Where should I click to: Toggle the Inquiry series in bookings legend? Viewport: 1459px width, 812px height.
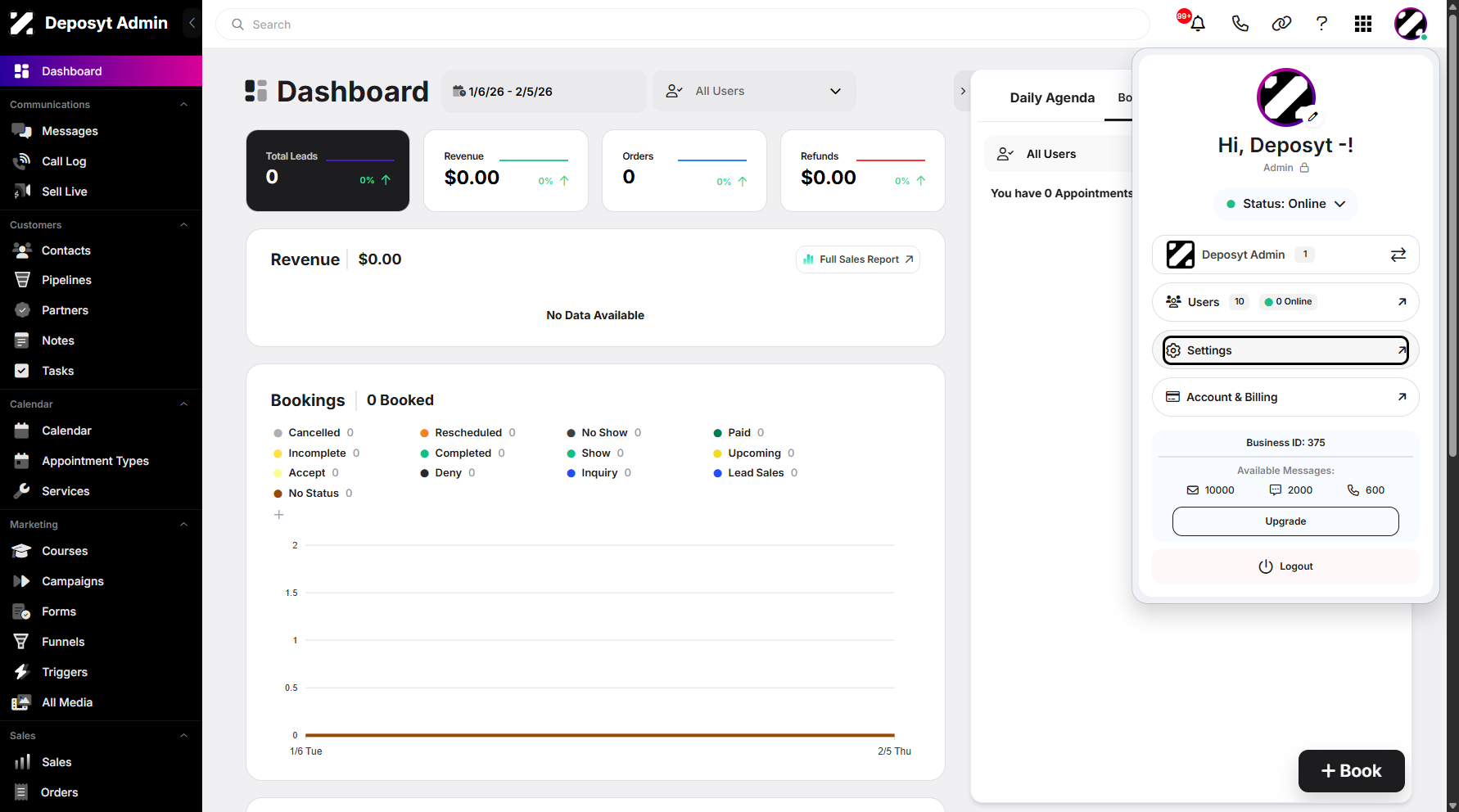(x=599, y=473)
